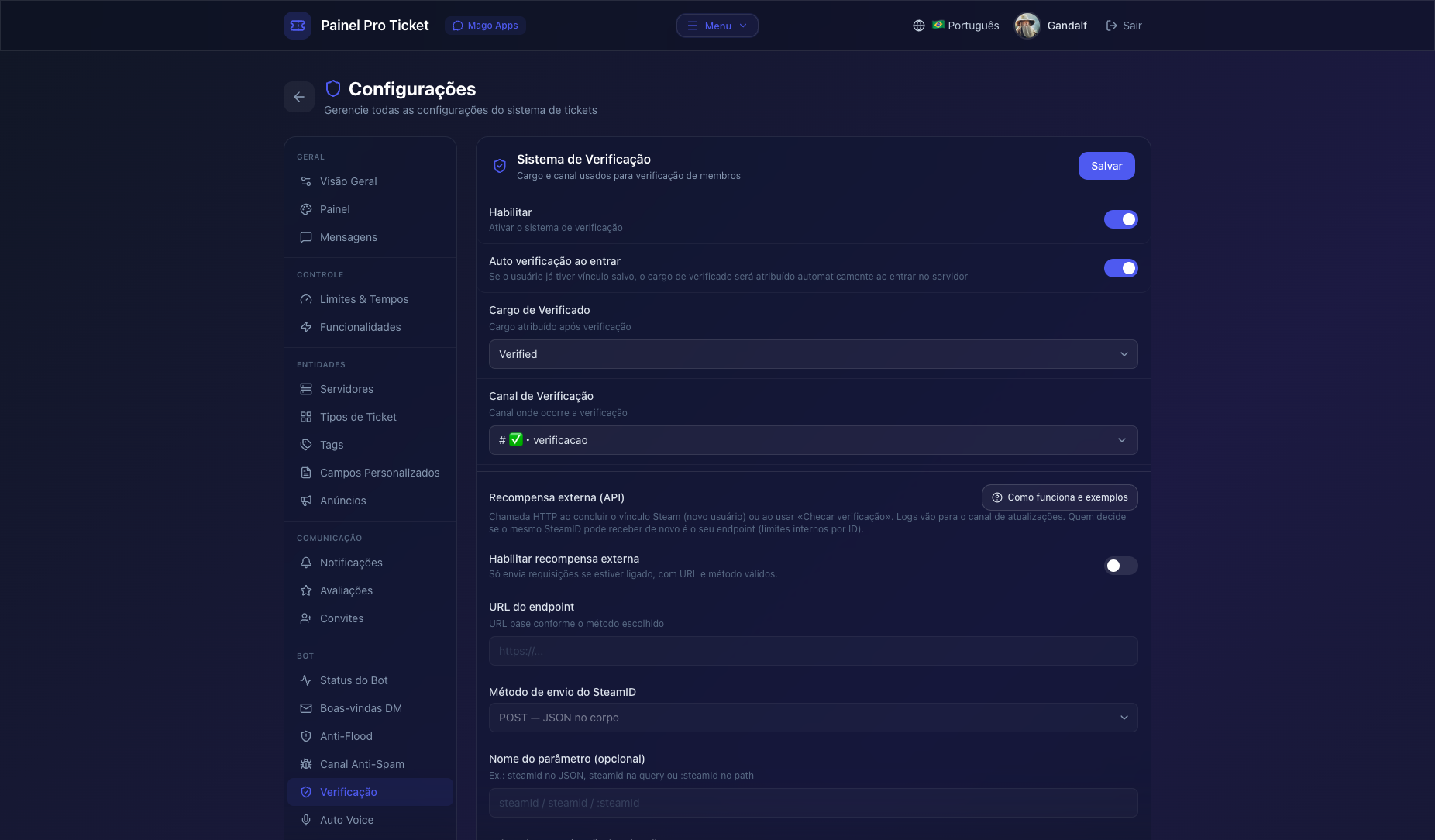Open the Canal de Verificação dropdown
1435x840 pixels.
pos(814,440)
